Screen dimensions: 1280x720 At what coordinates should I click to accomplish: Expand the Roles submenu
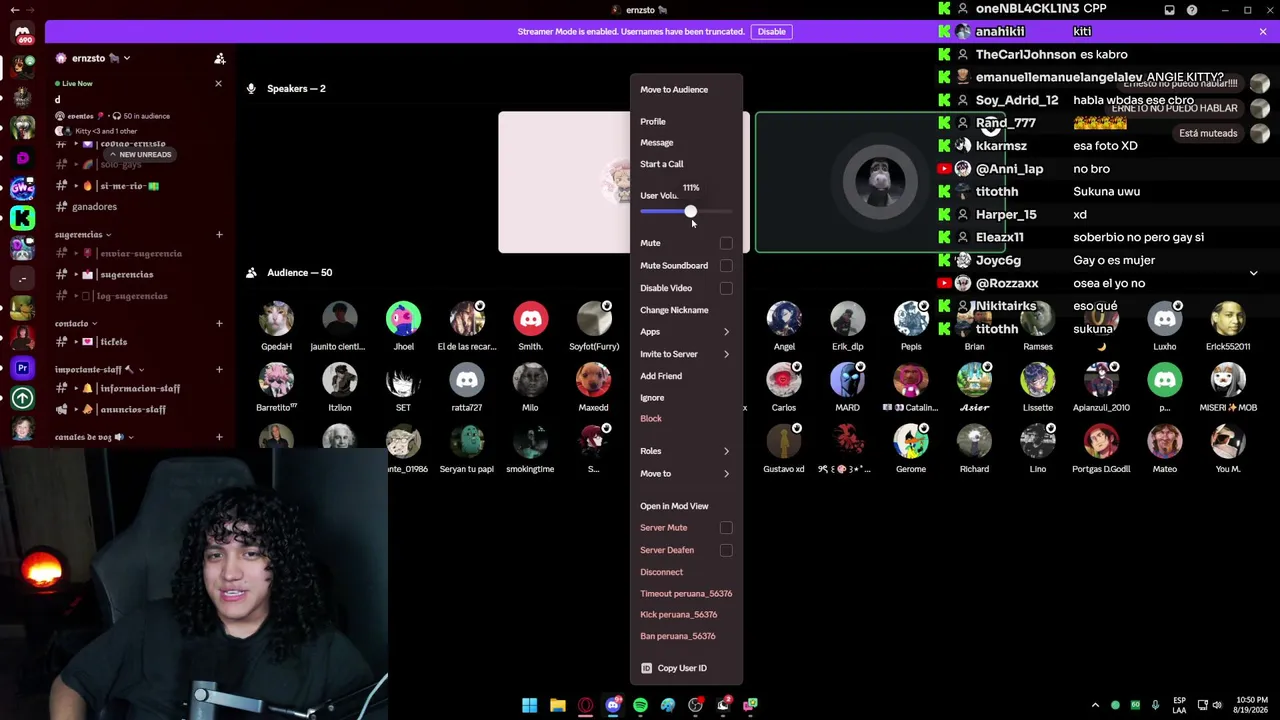(686, 451)
